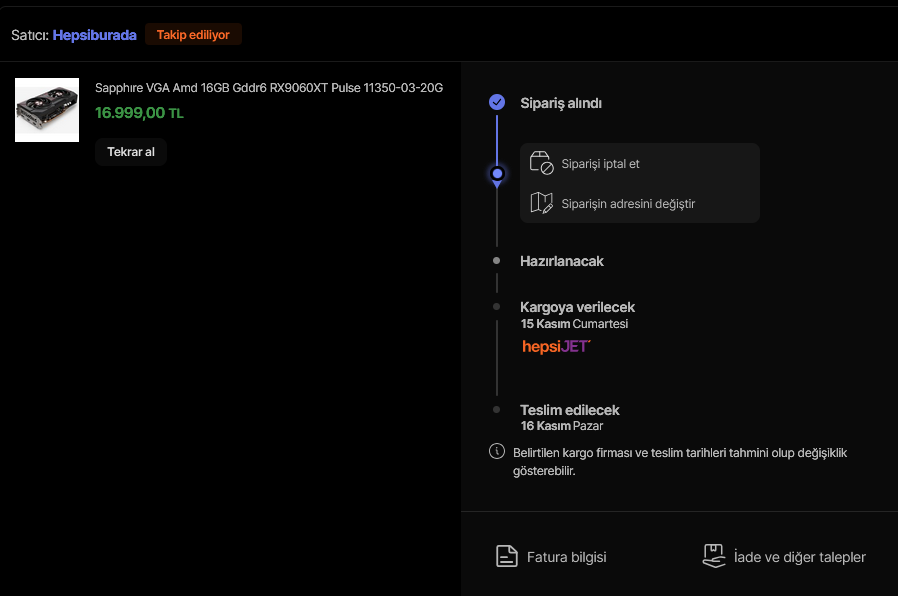Click the returns box-in-hand icon
The height and width of the screenshot is (596, 898).
point(713,556)
